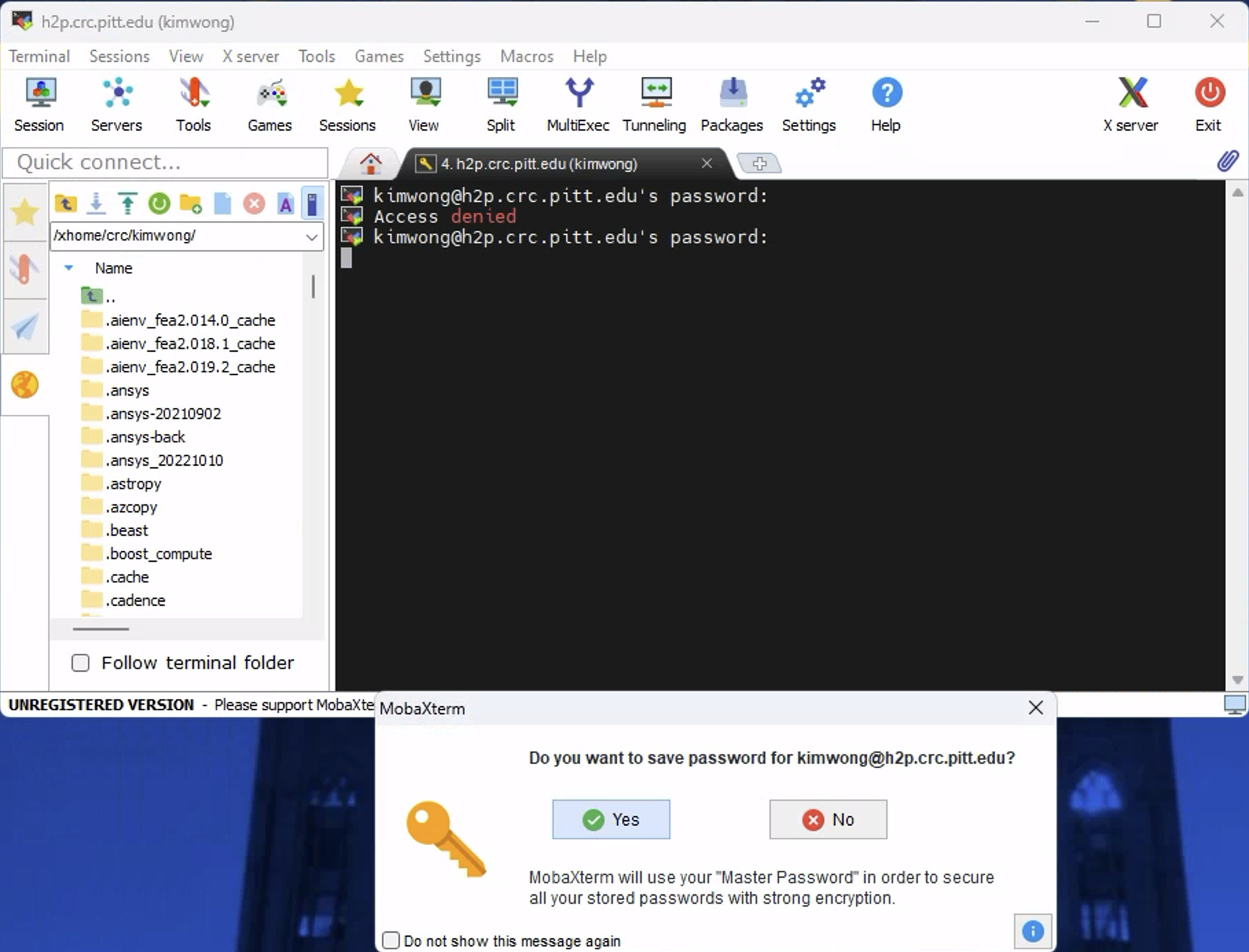Image resolution: width=1249 pixels, height=952 pixels.
Task: Open the Help menu
Action: tap(590, 56)
